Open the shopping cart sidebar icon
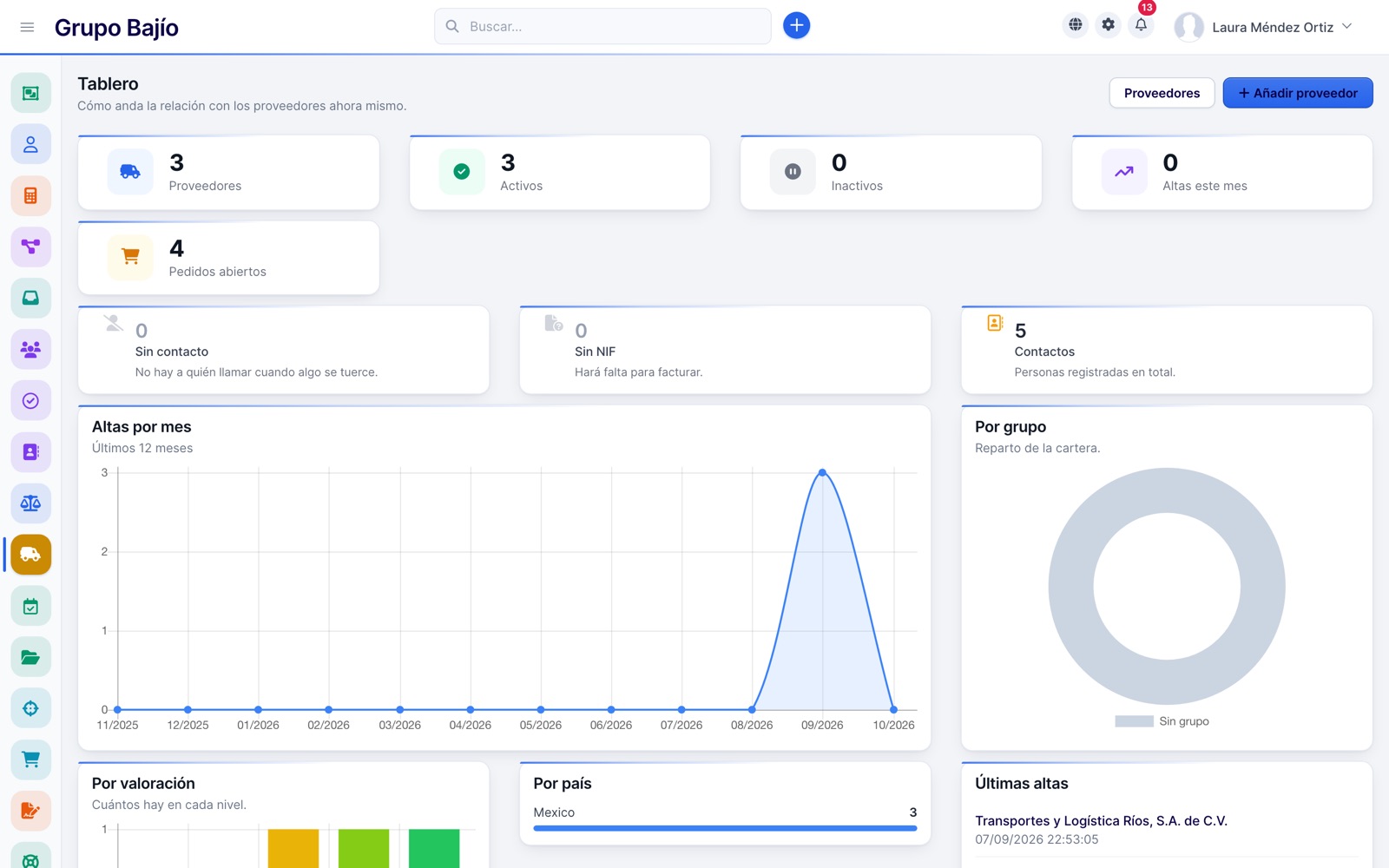The width and height of the screenshot is (1389, 868). pos(30,759)
